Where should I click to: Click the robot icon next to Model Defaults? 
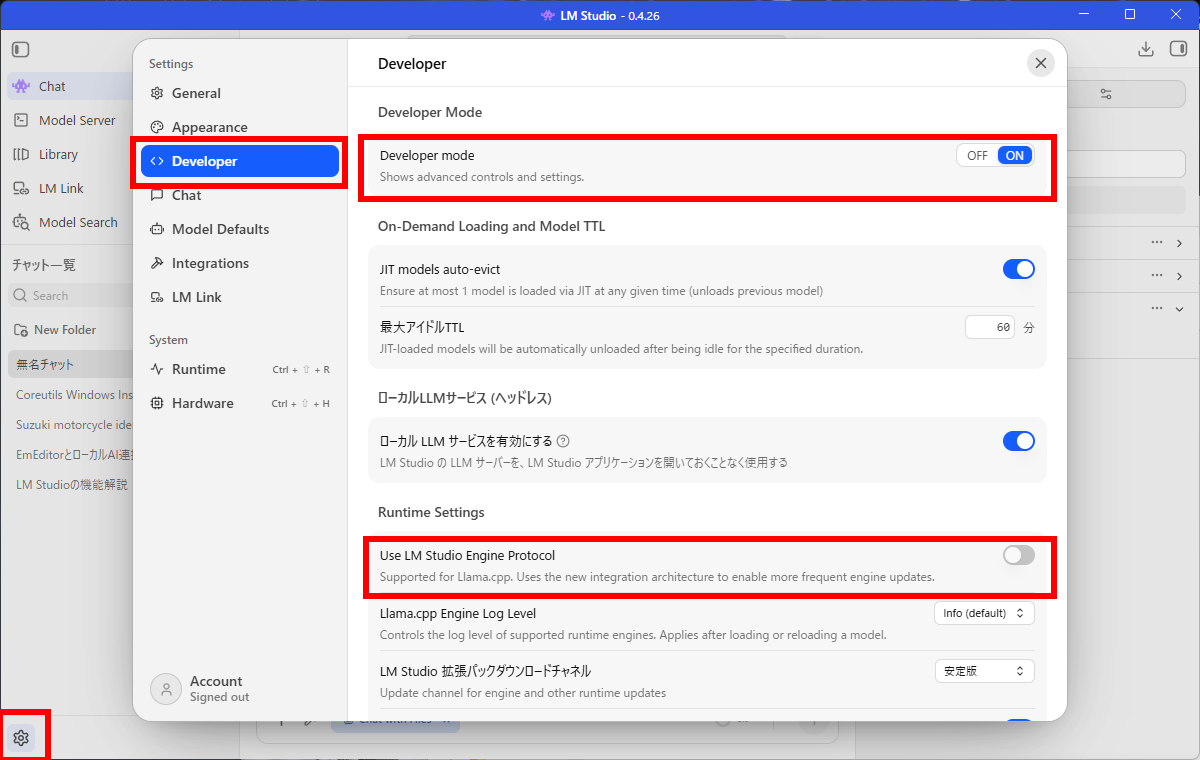click(x=157, y=229)
